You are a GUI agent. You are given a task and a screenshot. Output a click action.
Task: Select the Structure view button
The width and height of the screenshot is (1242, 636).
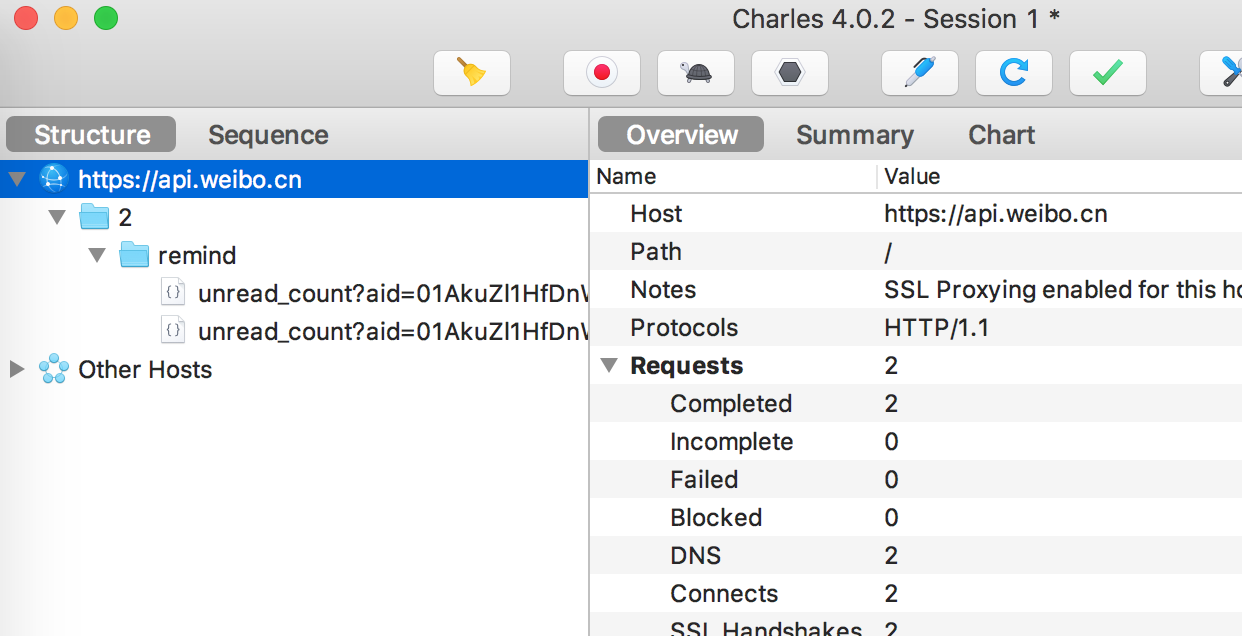[92, 135]
